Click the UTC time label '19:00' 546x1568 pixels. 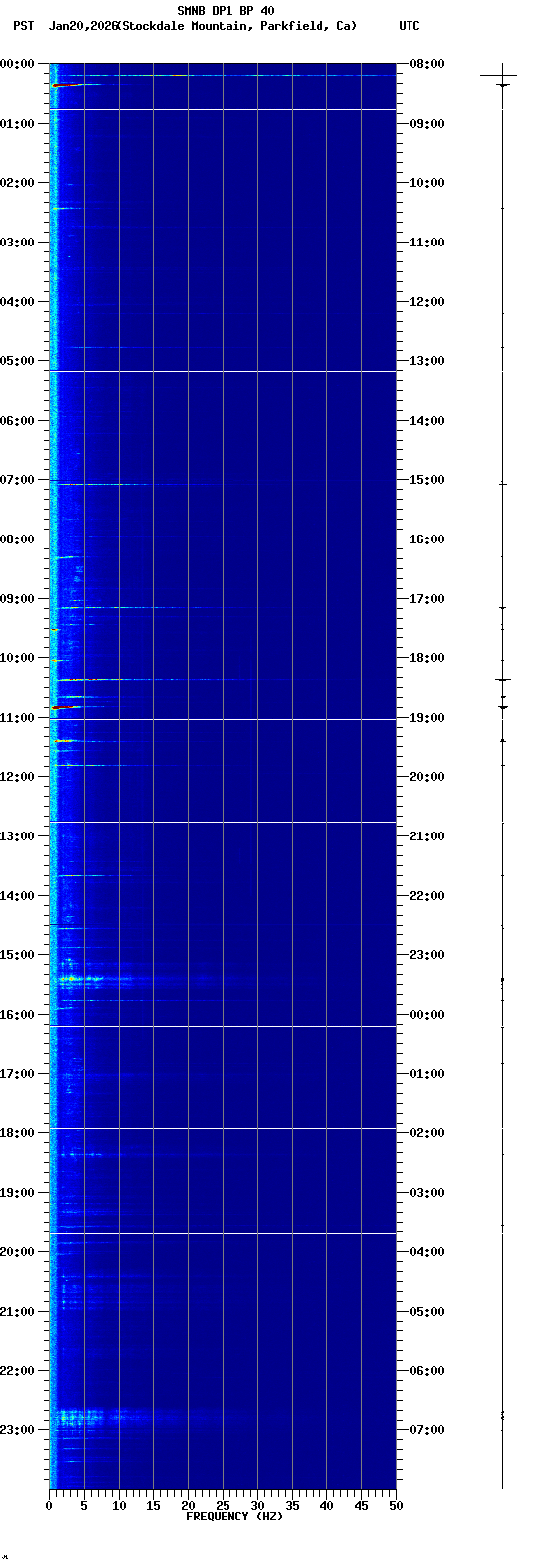[x=427, y=718]
